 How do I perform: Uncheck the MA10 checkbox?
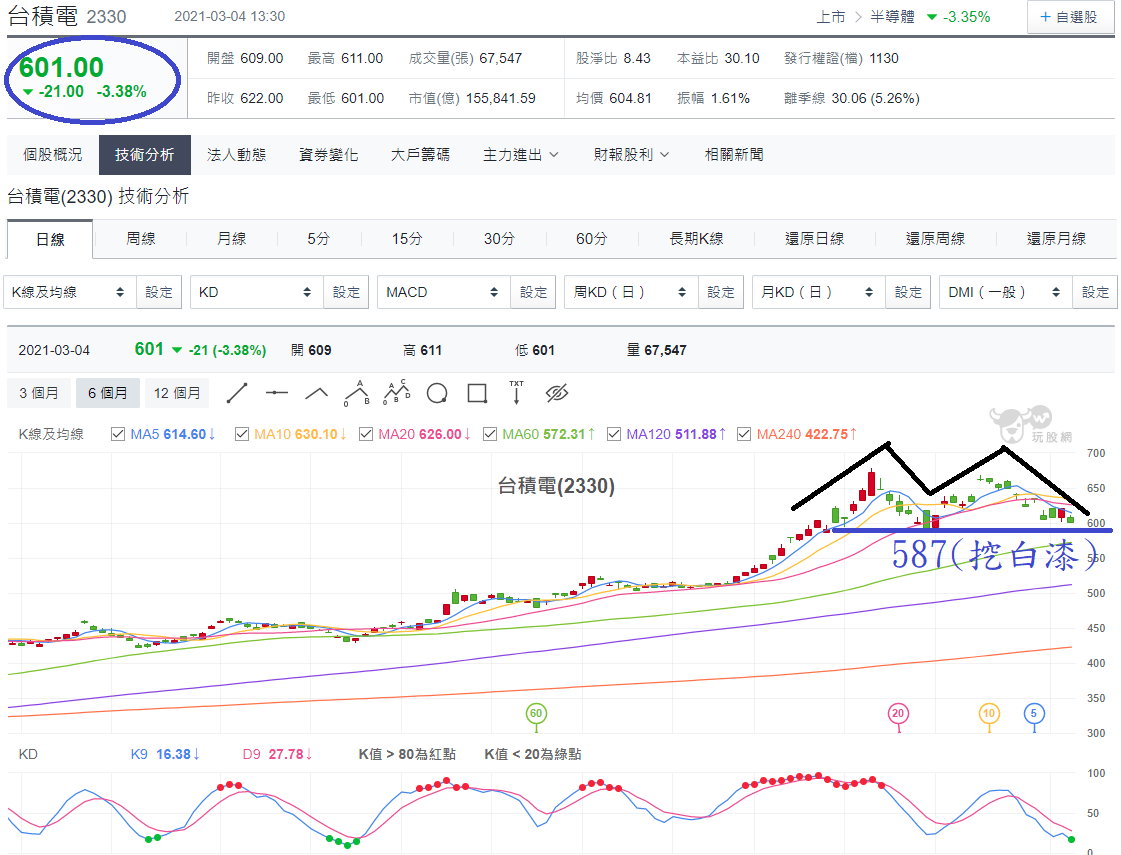tap(242, 434)
